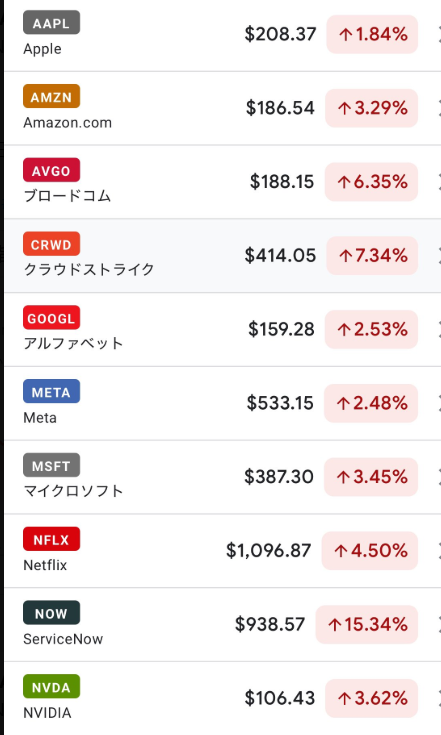Click the NFLX ticker badge
This screenshot has width=441, height=735.
pos(52,539)
